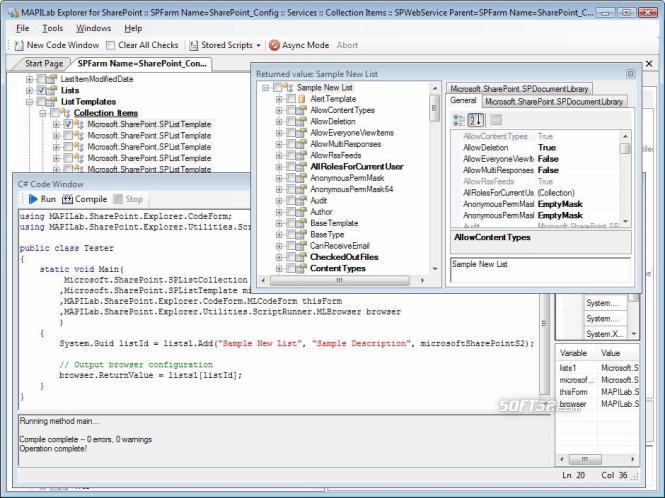665x498 pixels.
Task: Close the SPFarm document tab with the X
Action: coord(649,64)
